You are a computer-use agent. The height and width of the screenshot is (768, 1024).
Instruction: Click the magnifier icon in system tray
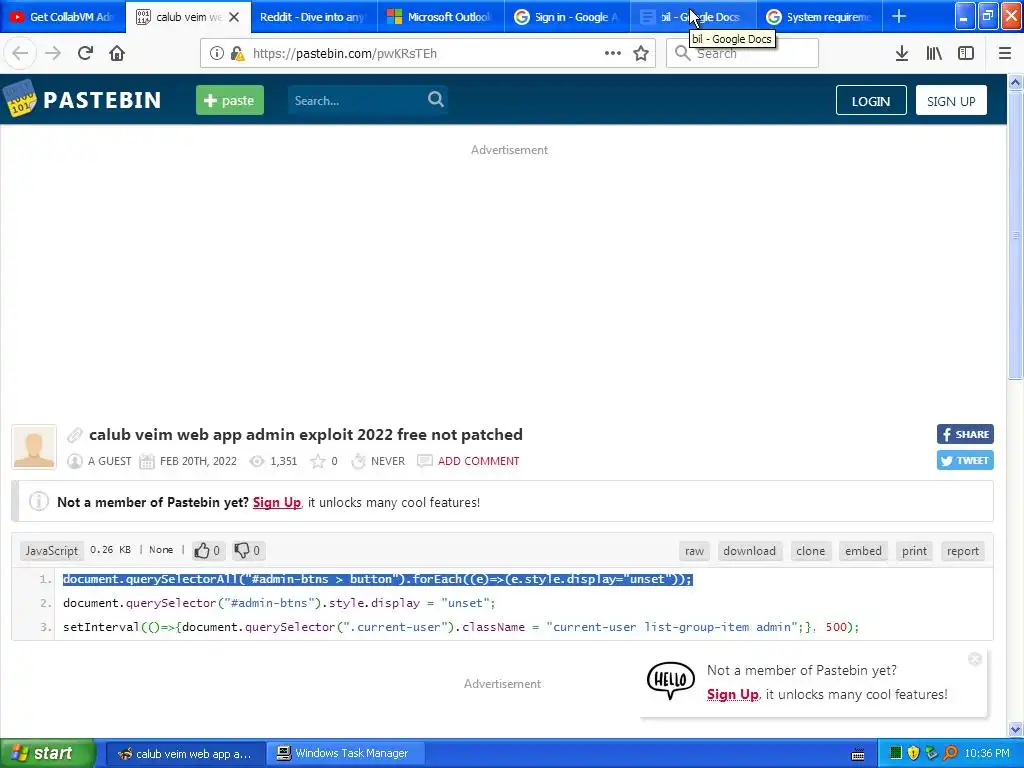point(950,753)
